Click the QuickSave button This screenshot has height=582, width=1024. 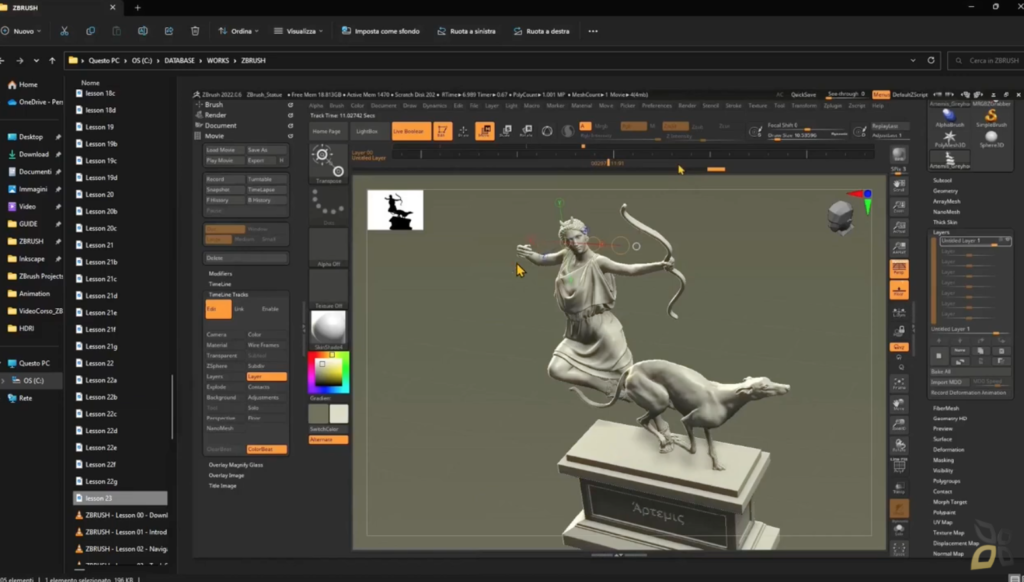[803, 95]
